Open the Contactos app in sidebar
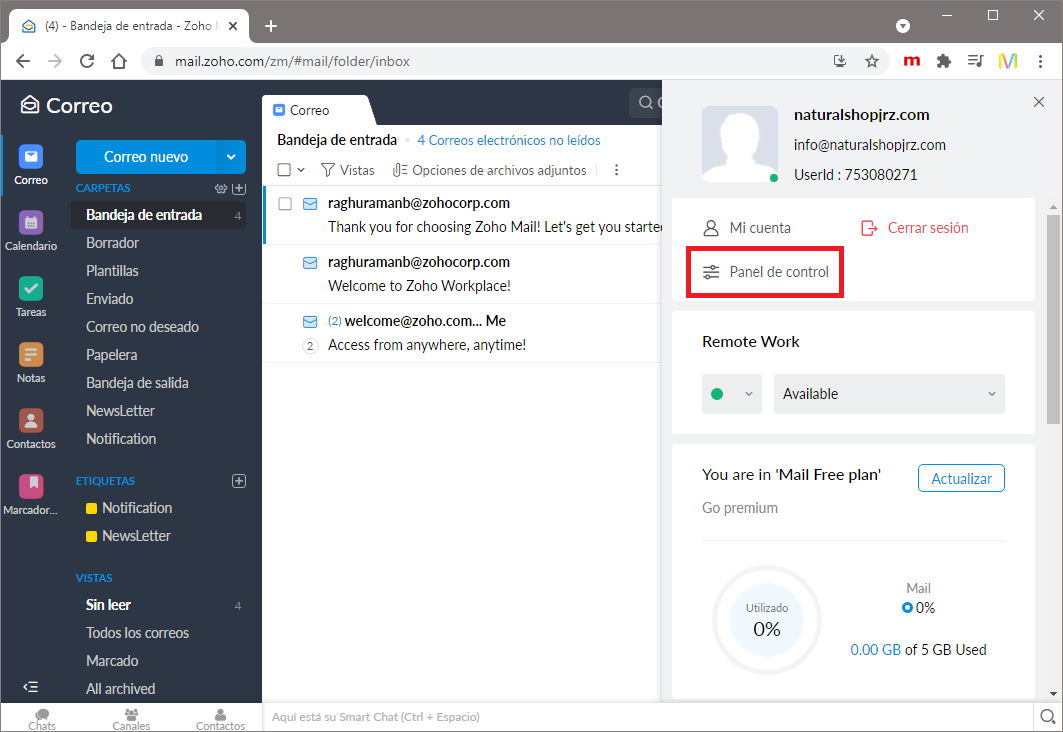Screen dimensions: 1063x732 [31, 428]
